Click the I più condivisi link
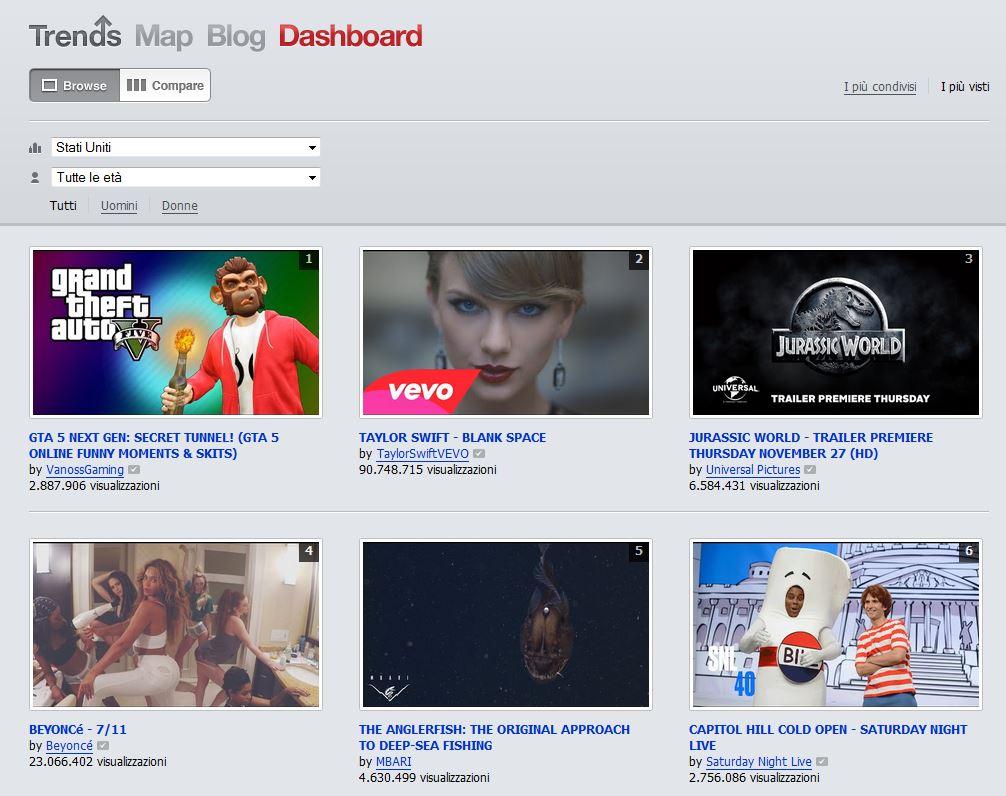The width and height of the screenshot is (1006, 796). pyautogui.click(x=880, y=87)
